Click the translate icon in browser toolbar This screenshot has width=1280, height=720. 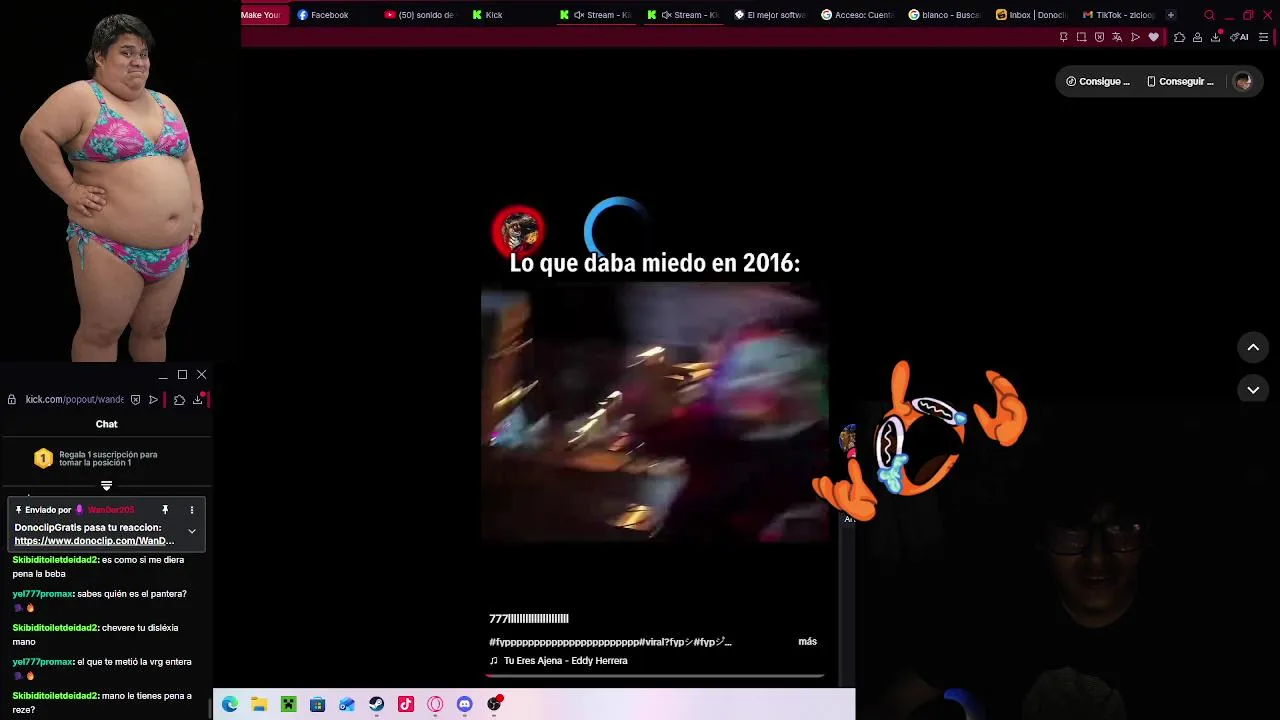point(1117,37)
